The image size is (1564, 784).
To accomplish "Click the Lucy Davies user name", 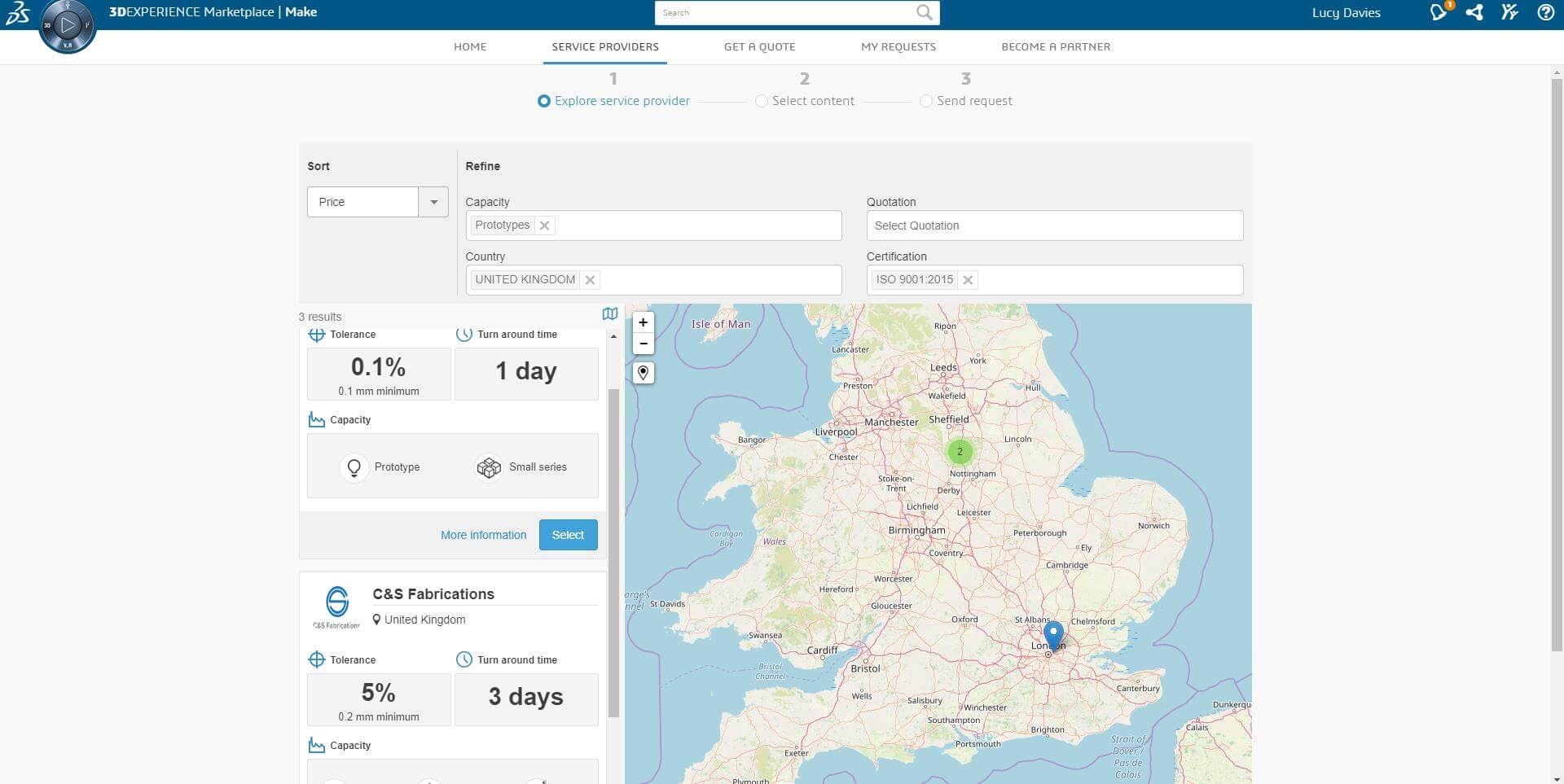I will 1346,12.
